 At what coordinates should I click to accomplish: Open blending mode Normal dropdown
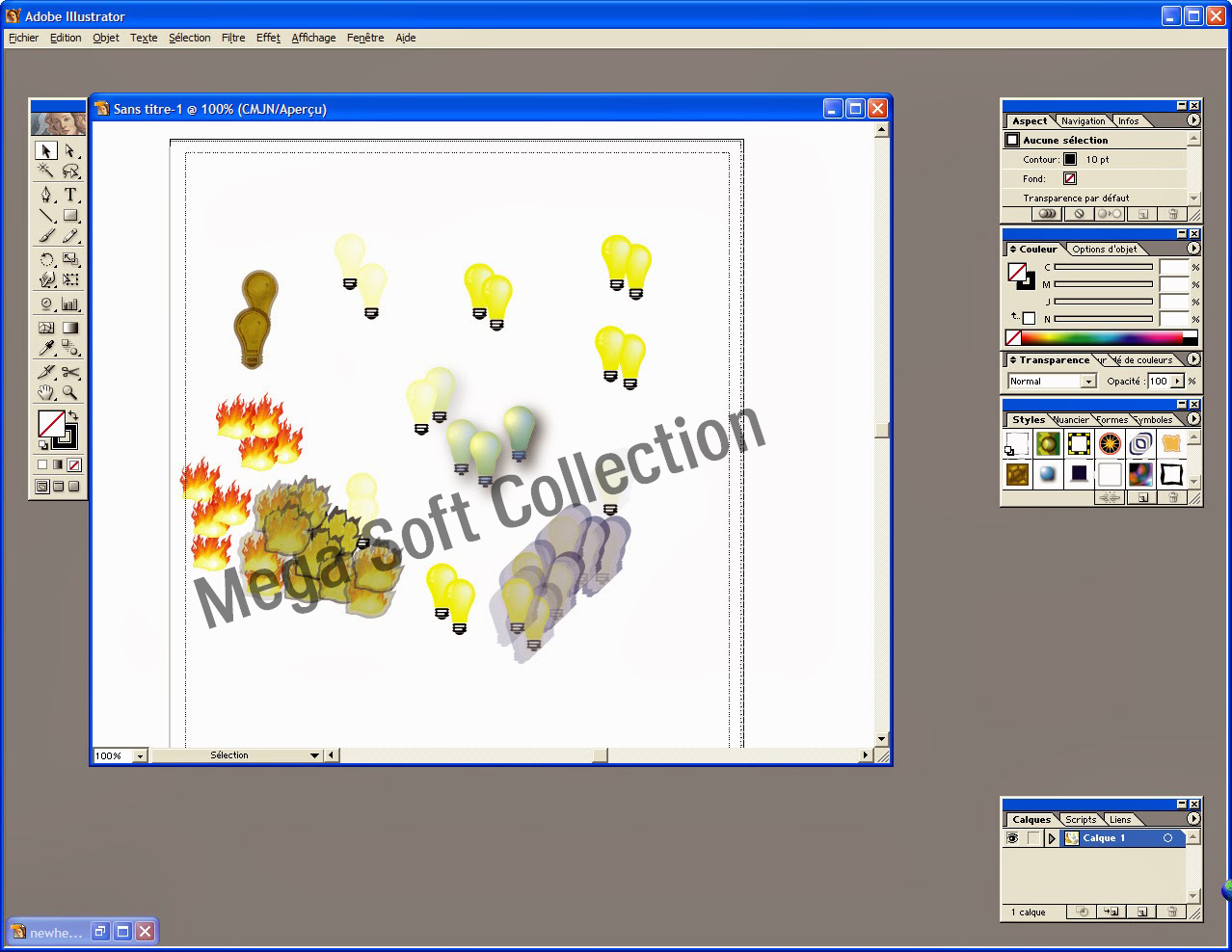pos(1088,382)
